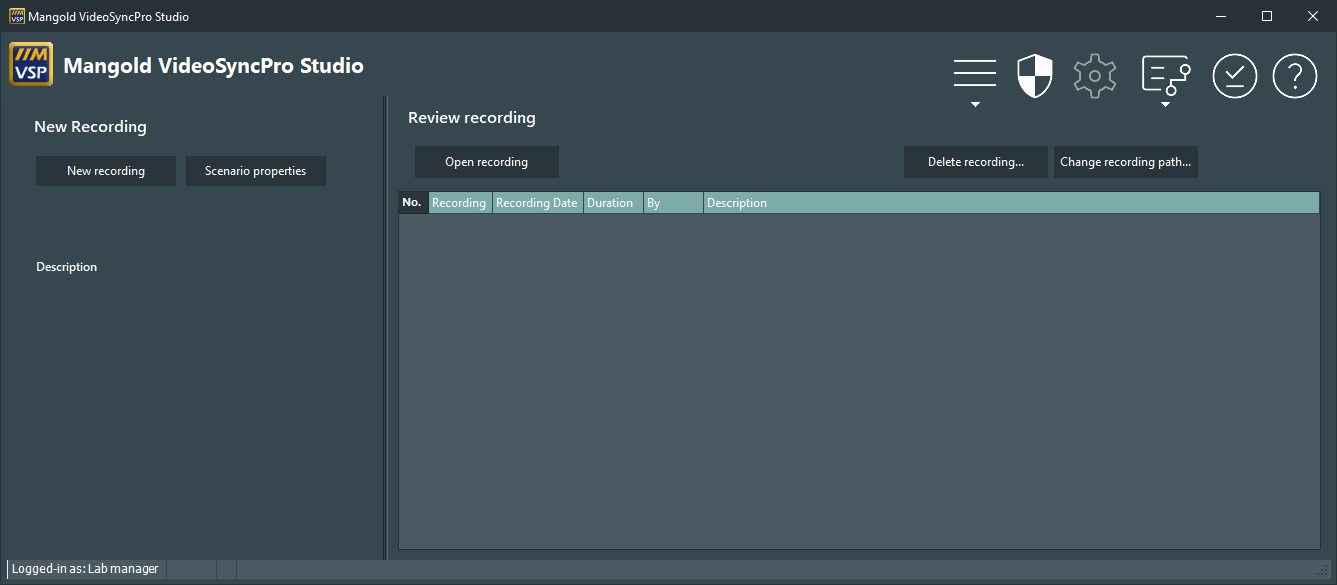
Task: Open the hamburger main menu icon
Action: pos(974,74)
